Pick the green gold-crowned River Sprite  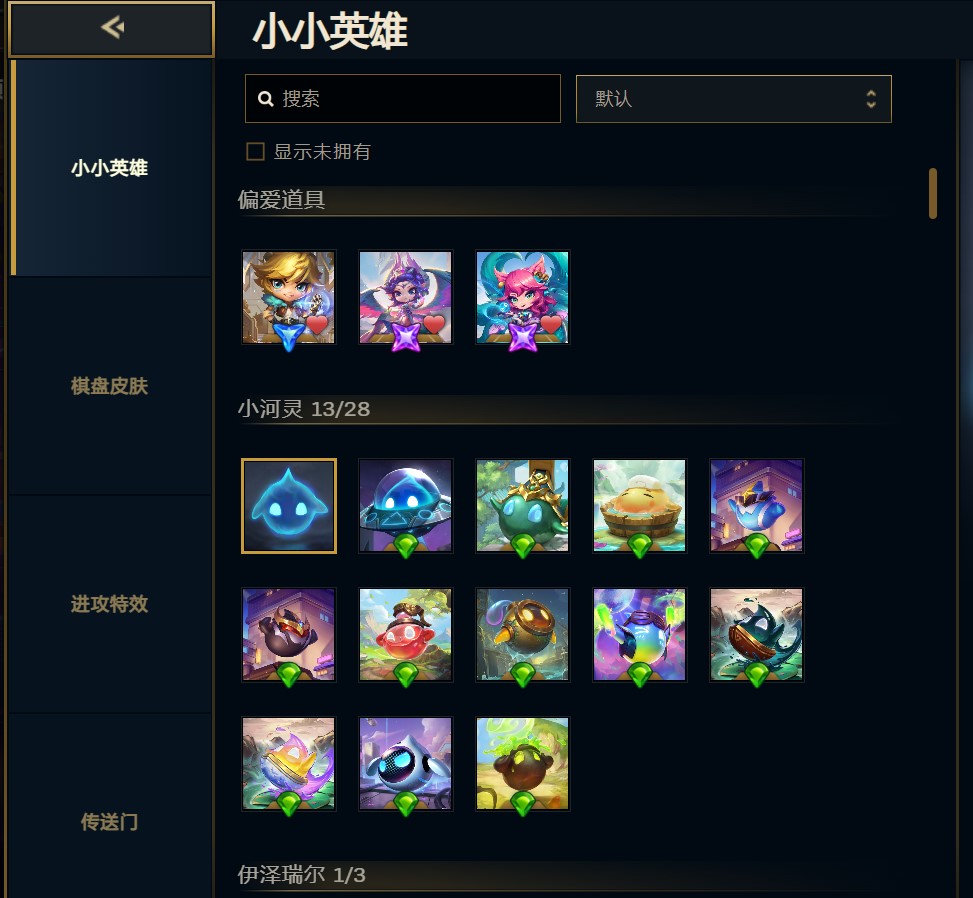click(x=522, y=506)
